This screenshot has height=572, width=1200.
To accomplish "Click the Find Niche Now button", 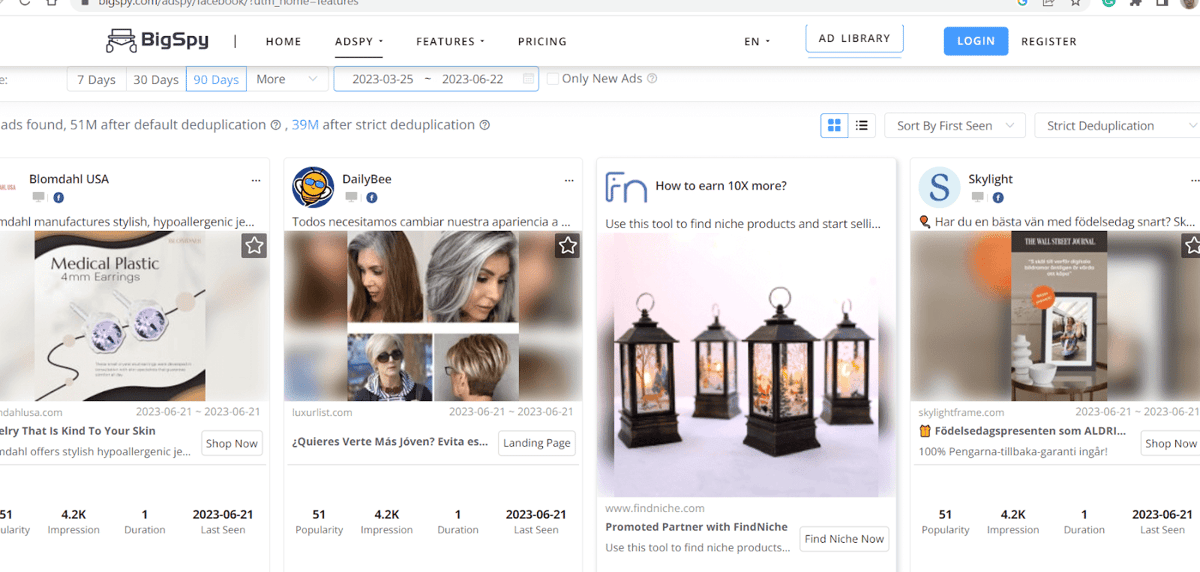I will click(844, 539).
